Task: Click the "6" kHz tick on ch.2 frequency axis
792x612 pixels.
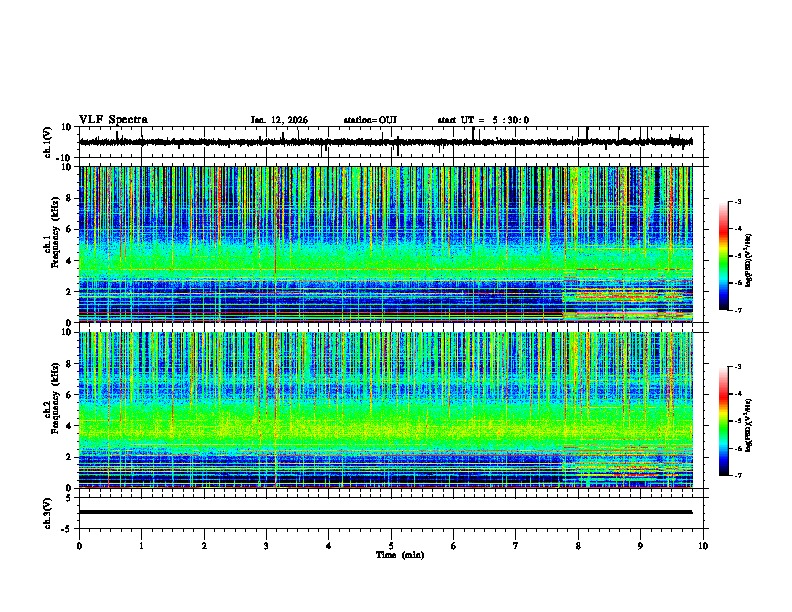Action: 70,394
